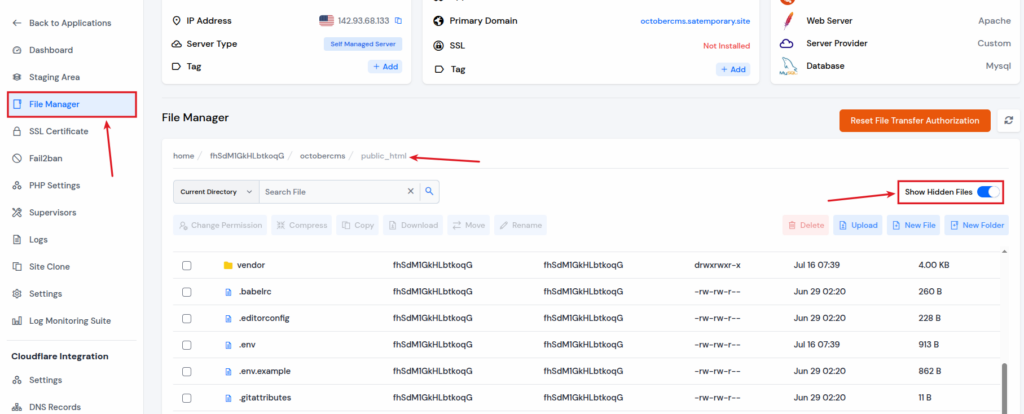This screenshot has width=1024, height=414.
Task: Select File Manager sidebar item
Action: (72, 104)
